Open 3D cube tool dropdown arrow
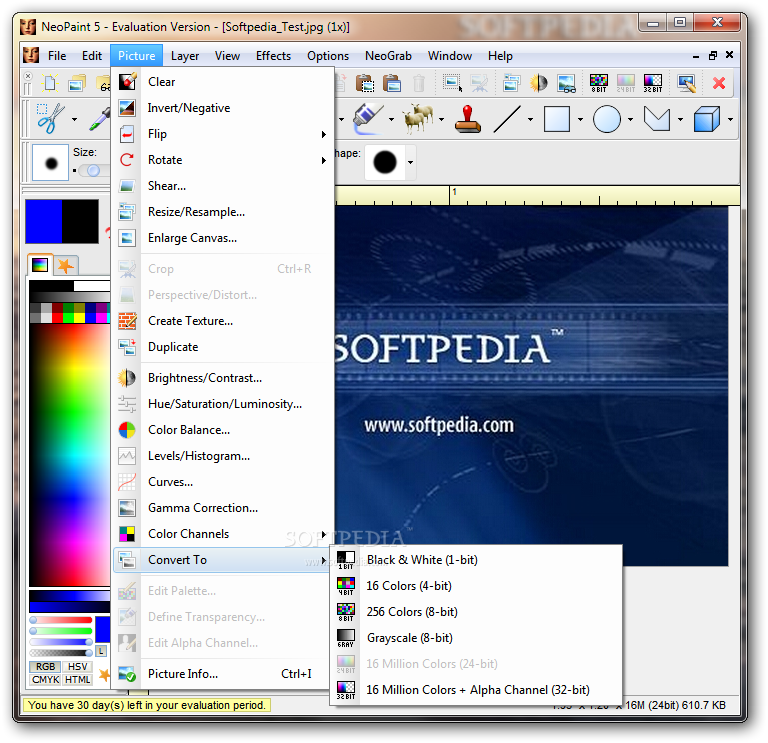Viewport: 768px width, 743px height. point(730,119)
